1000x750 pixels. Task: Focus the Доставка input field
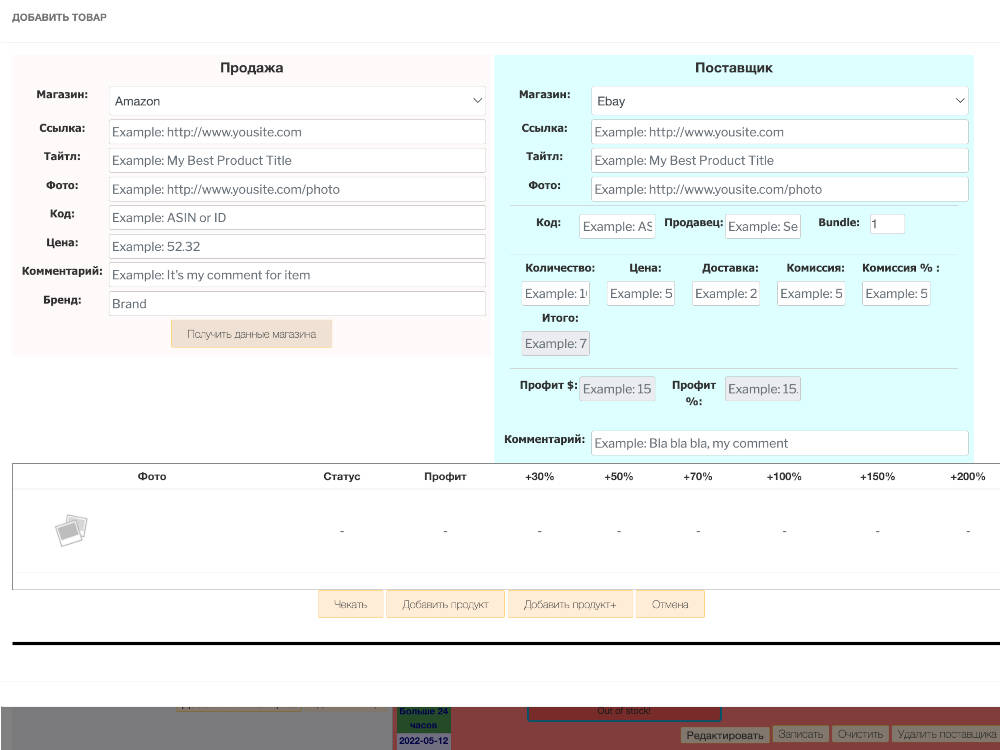[726, 293]
